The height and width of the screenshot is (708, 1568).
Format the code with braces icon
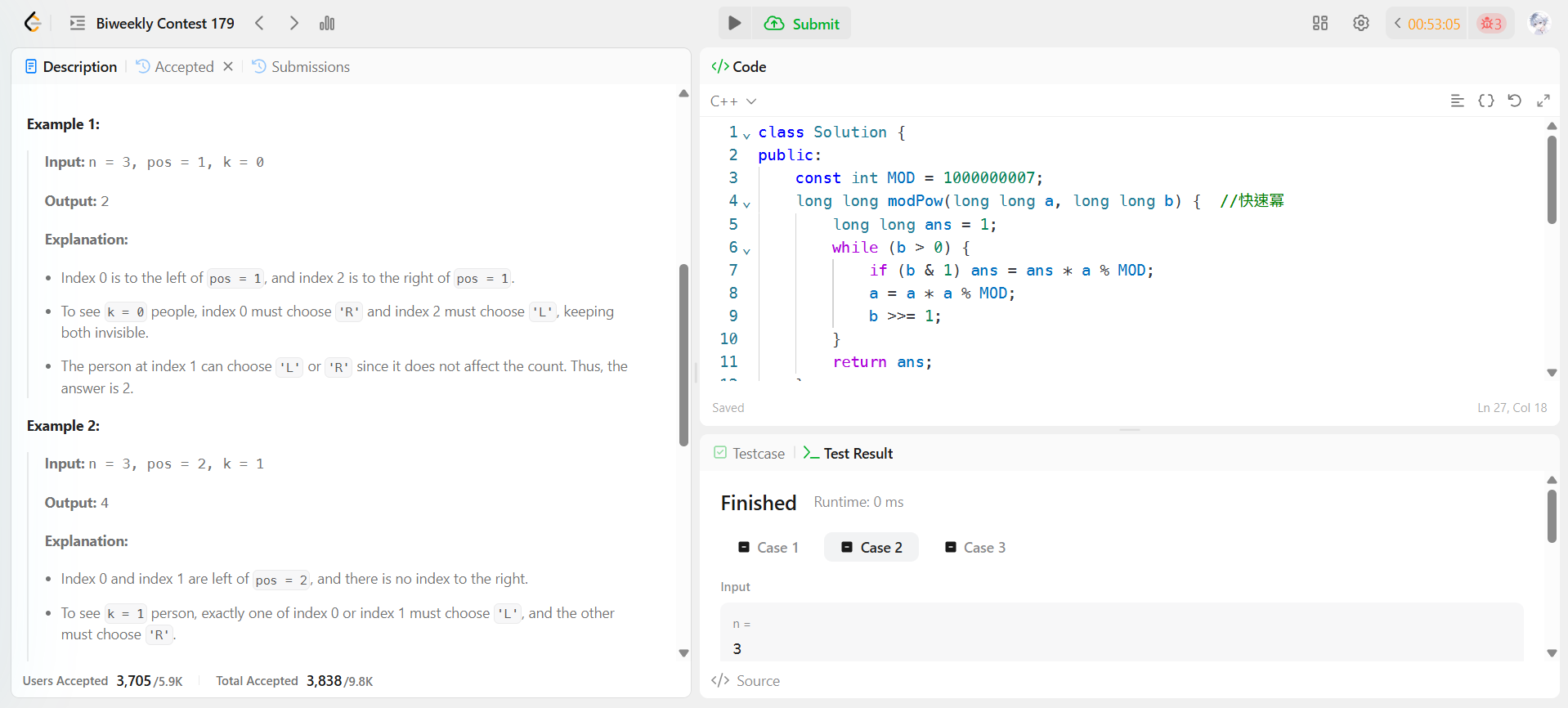[x=1485, y=101]
